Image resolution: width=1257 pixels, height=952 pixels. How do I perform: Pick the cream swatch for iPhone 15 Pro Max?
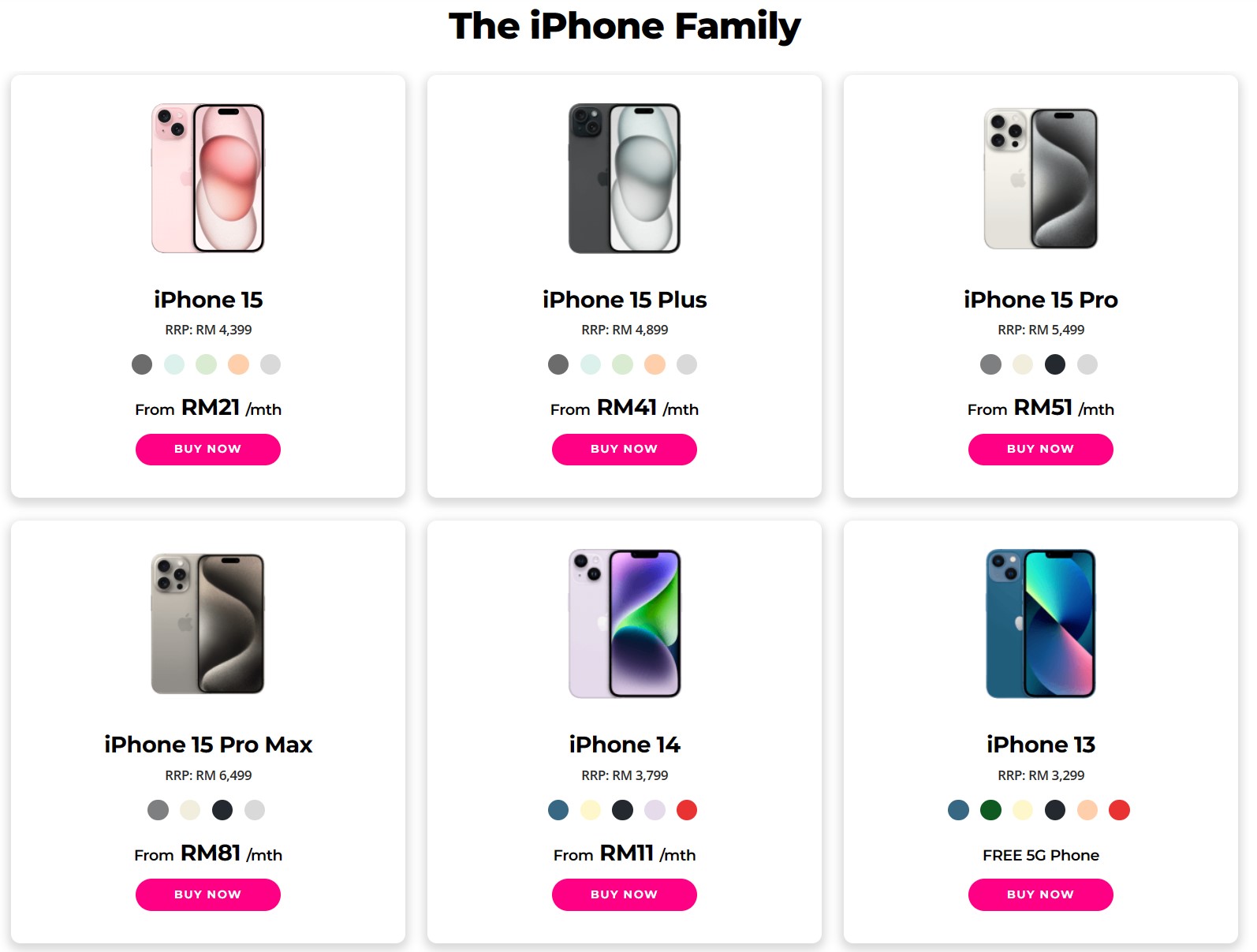tap(190, 810)
